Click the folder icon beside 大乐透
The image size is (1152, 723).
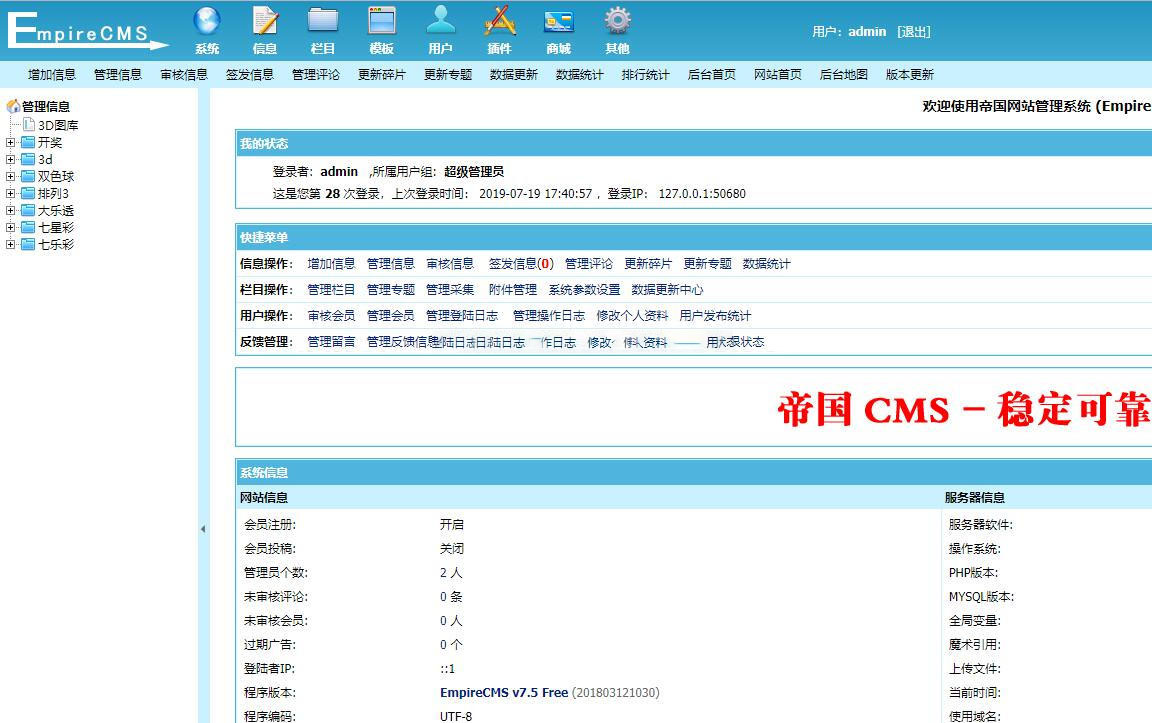pos(28,210)
